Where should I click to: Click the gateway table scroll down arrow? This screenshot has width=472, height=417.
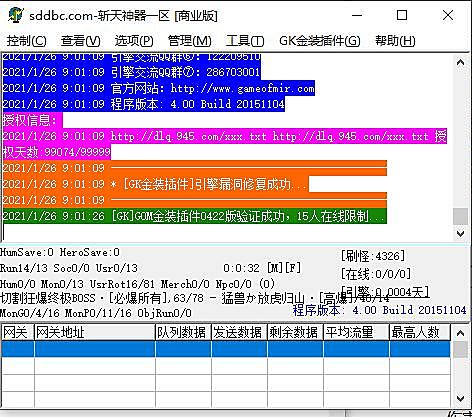[x=460, y=398]
